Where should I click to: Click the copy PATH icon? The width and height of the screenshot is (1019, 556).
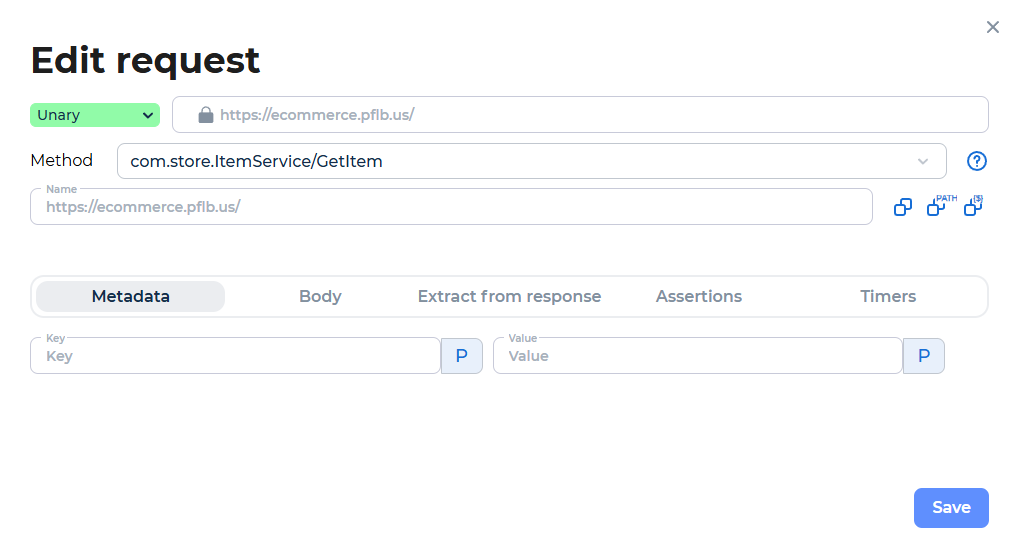click(941, 205)
